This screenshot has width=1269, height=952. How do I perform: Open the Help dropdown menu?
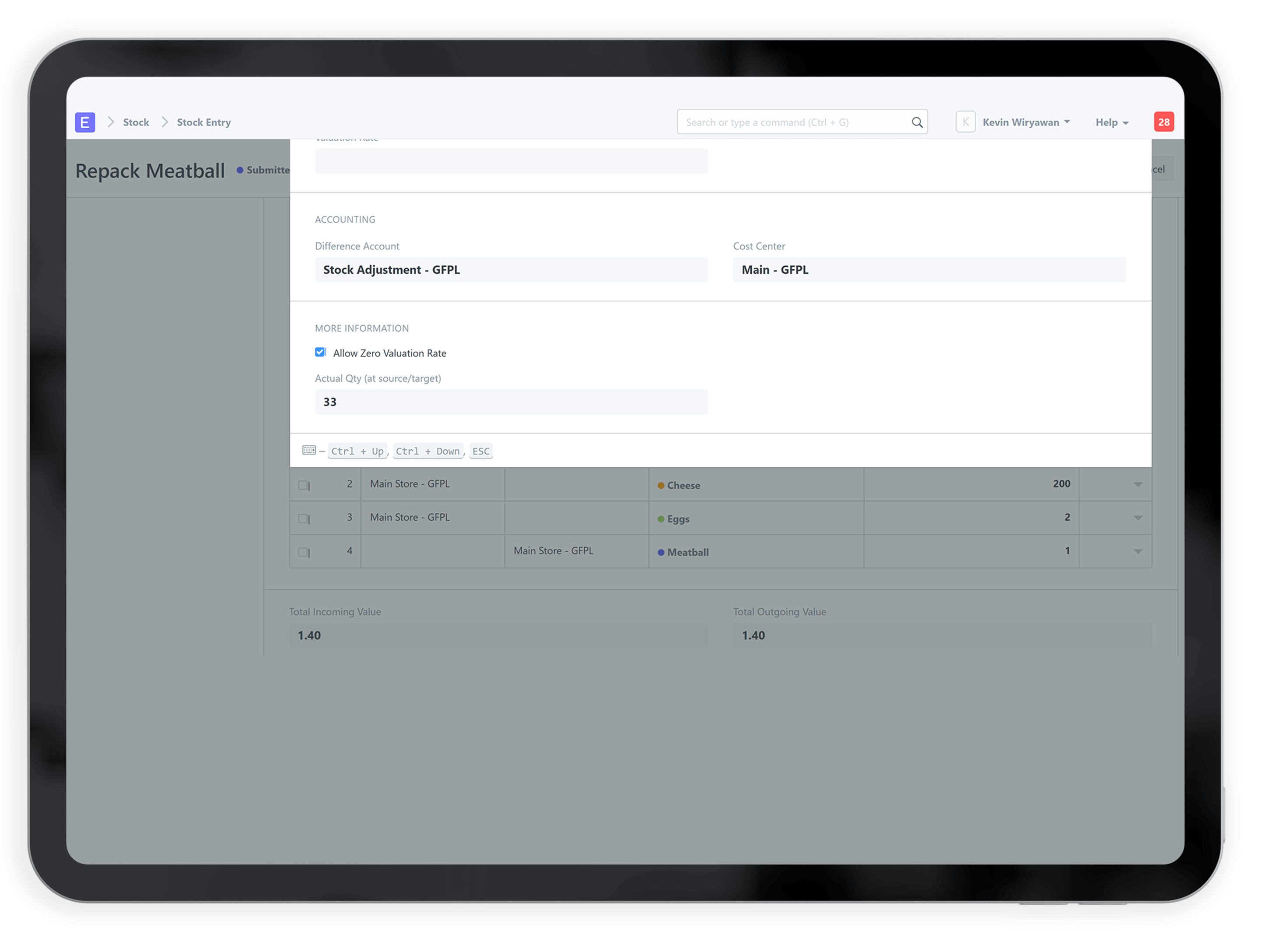[x=1112, y=122]
